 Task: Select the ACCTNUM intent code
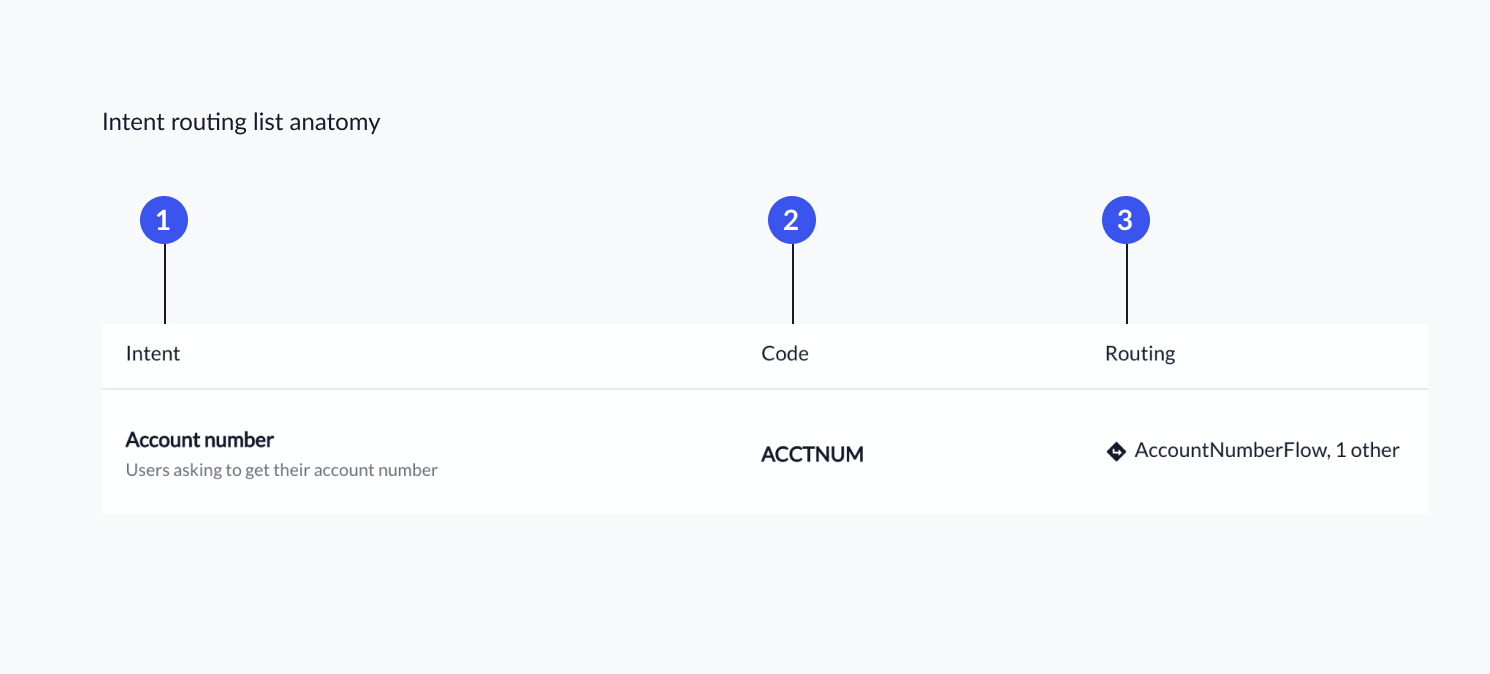812,455
